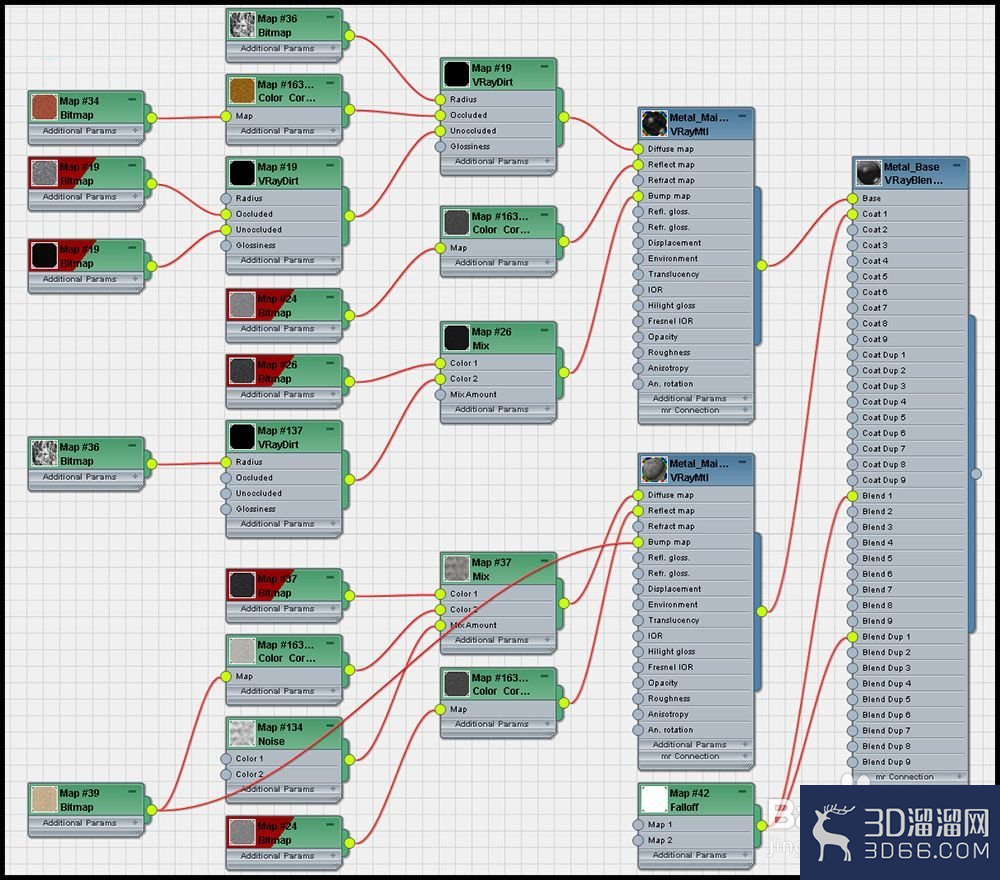Image resolution: width=1000 pixels, height=880 pixels.
Task: Click the output socket of Map #137 VRayDirt
Action: [349, 480]
